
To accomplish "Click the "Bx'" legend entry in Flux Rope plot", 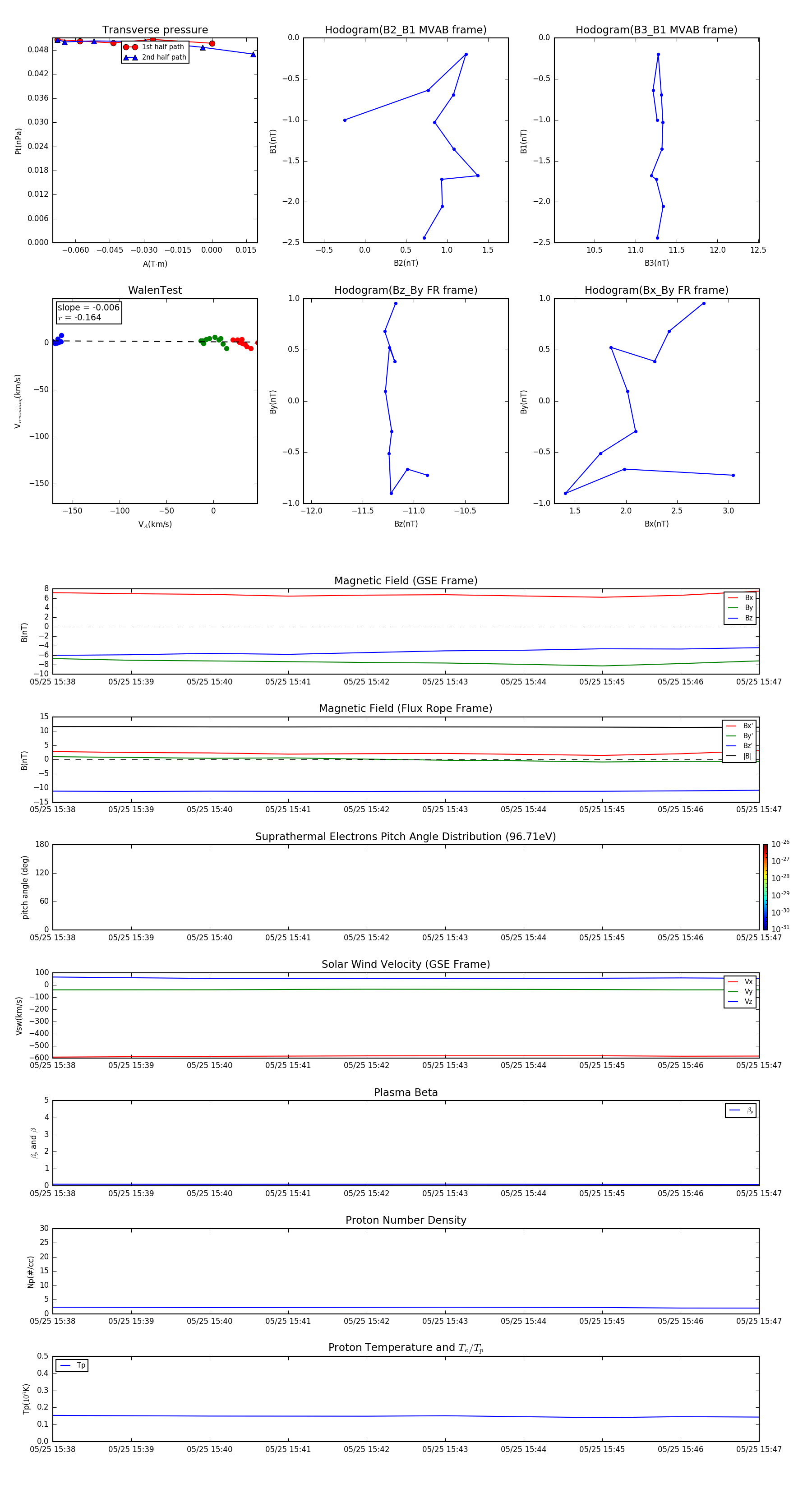I will click(740, 726).
